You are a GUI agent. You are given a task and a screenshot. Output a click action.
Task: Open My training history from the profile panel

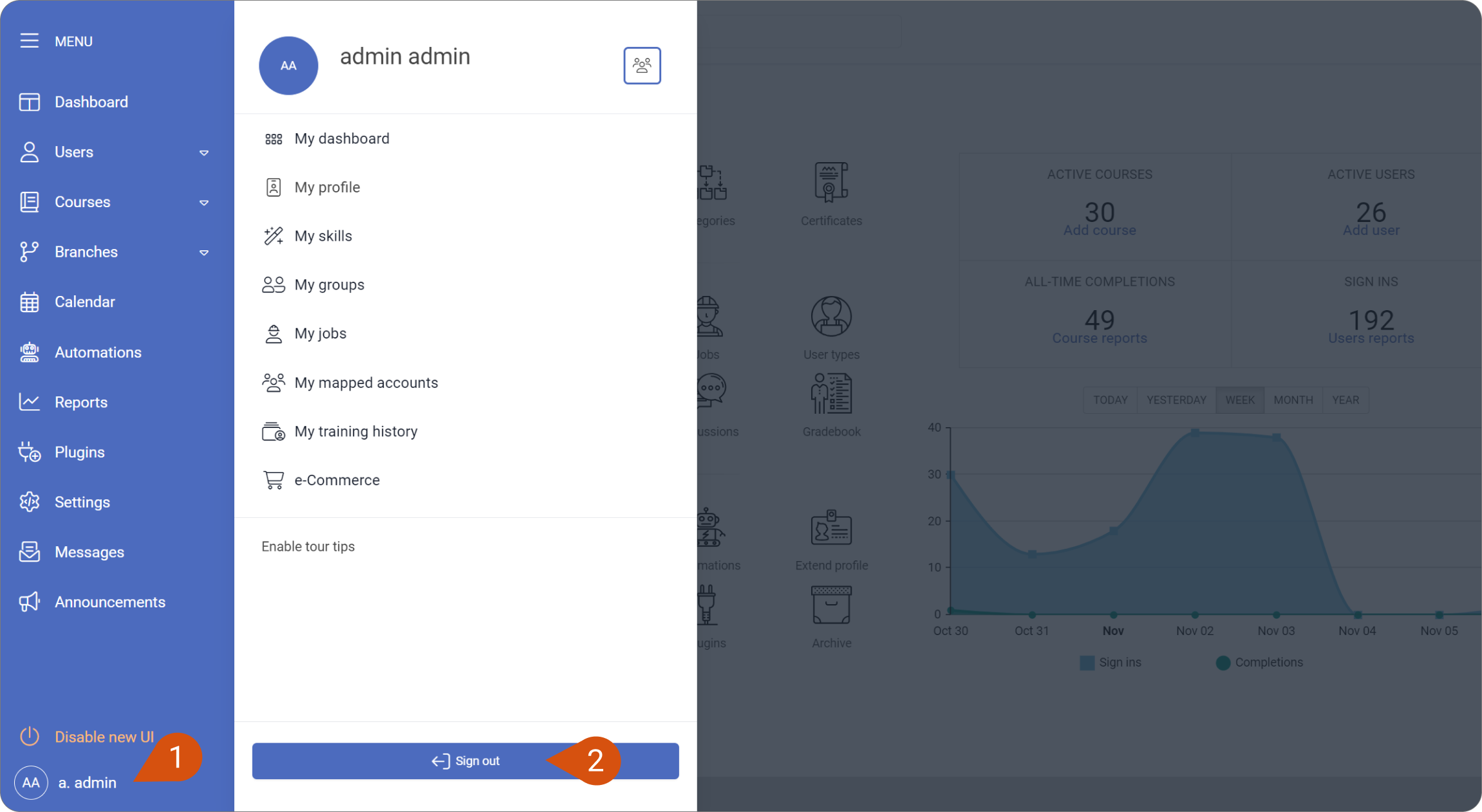(x=356, y=431)
